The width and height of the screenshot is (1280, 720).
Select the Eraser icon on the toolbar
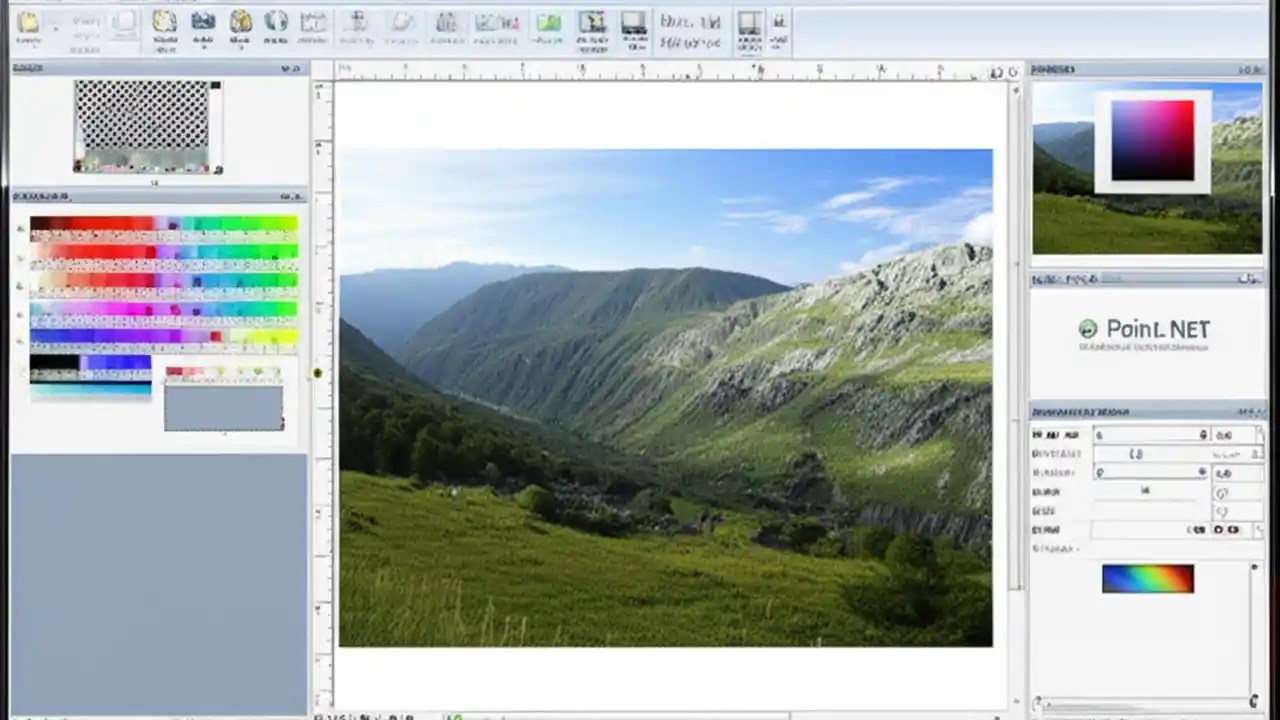coord(402,25)
